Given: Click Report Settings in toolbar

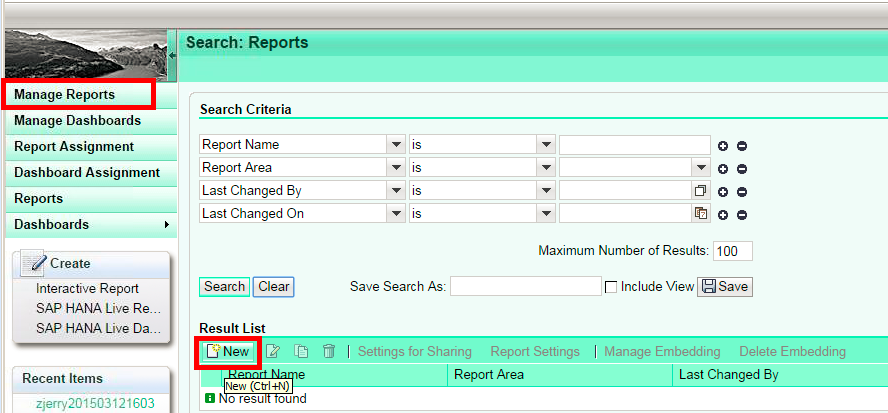Looking at the screenshot, I should coord(535,352).
